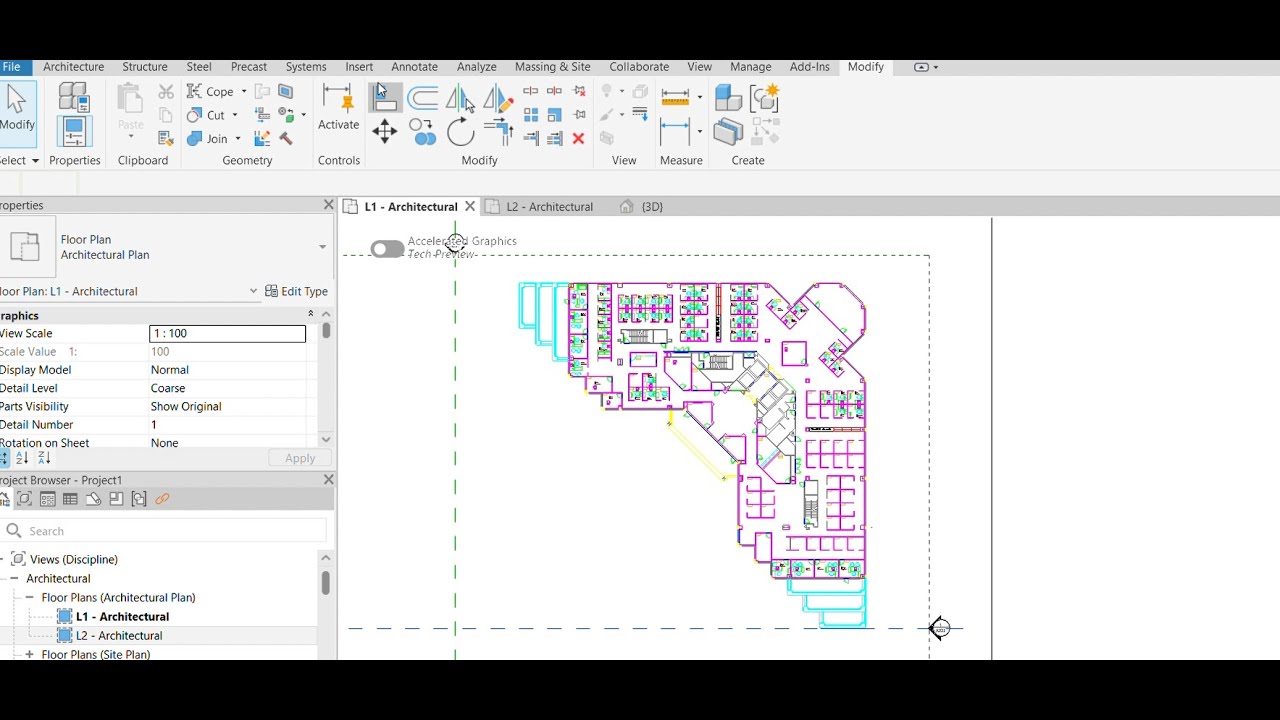Viewport: 1280px width, 720px height.
Task: Switch to the Architecture ribbon tab
Action: click(x=73, y=67)
